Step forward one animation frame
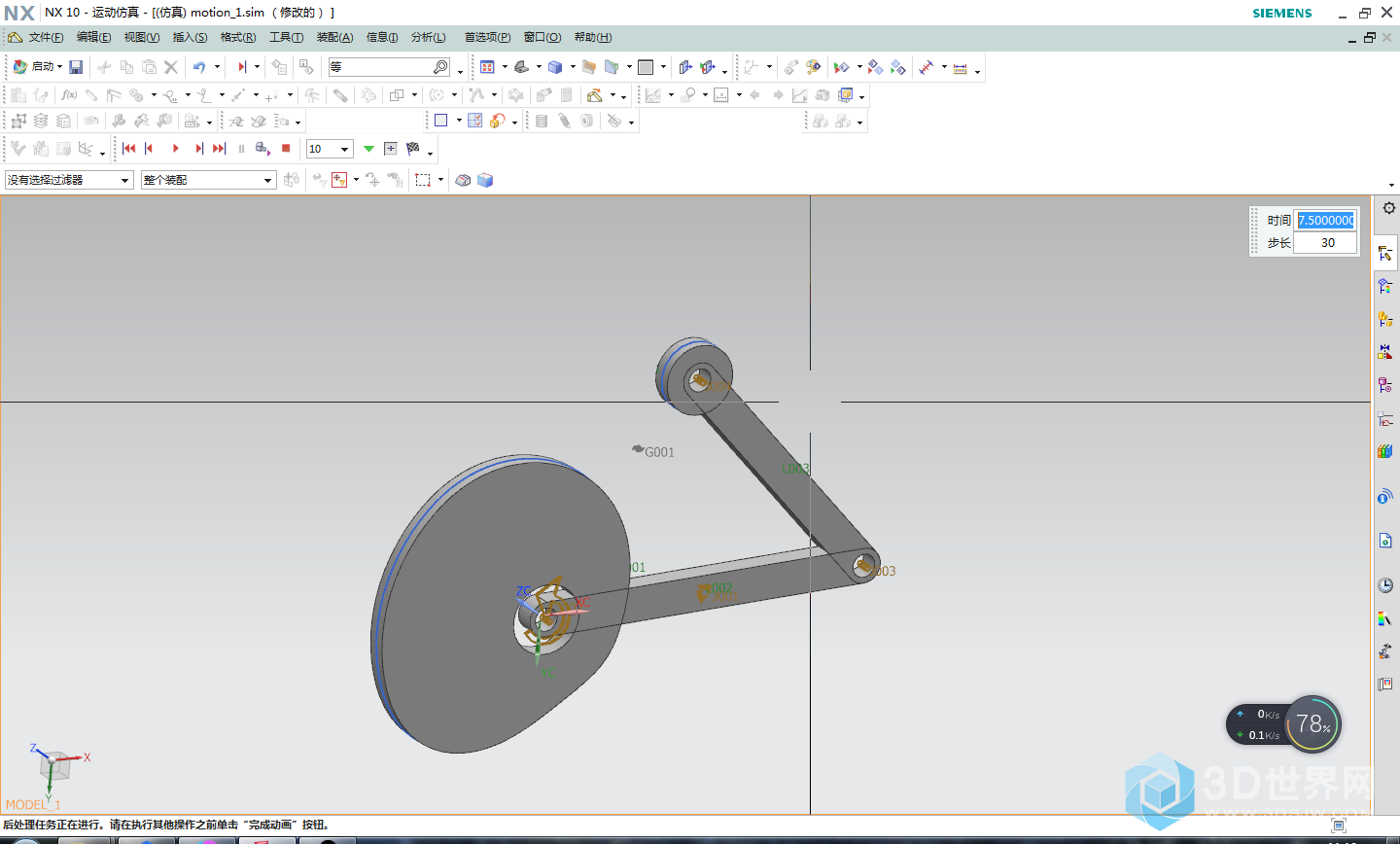The image size is (1400, 844). point(199,149)
